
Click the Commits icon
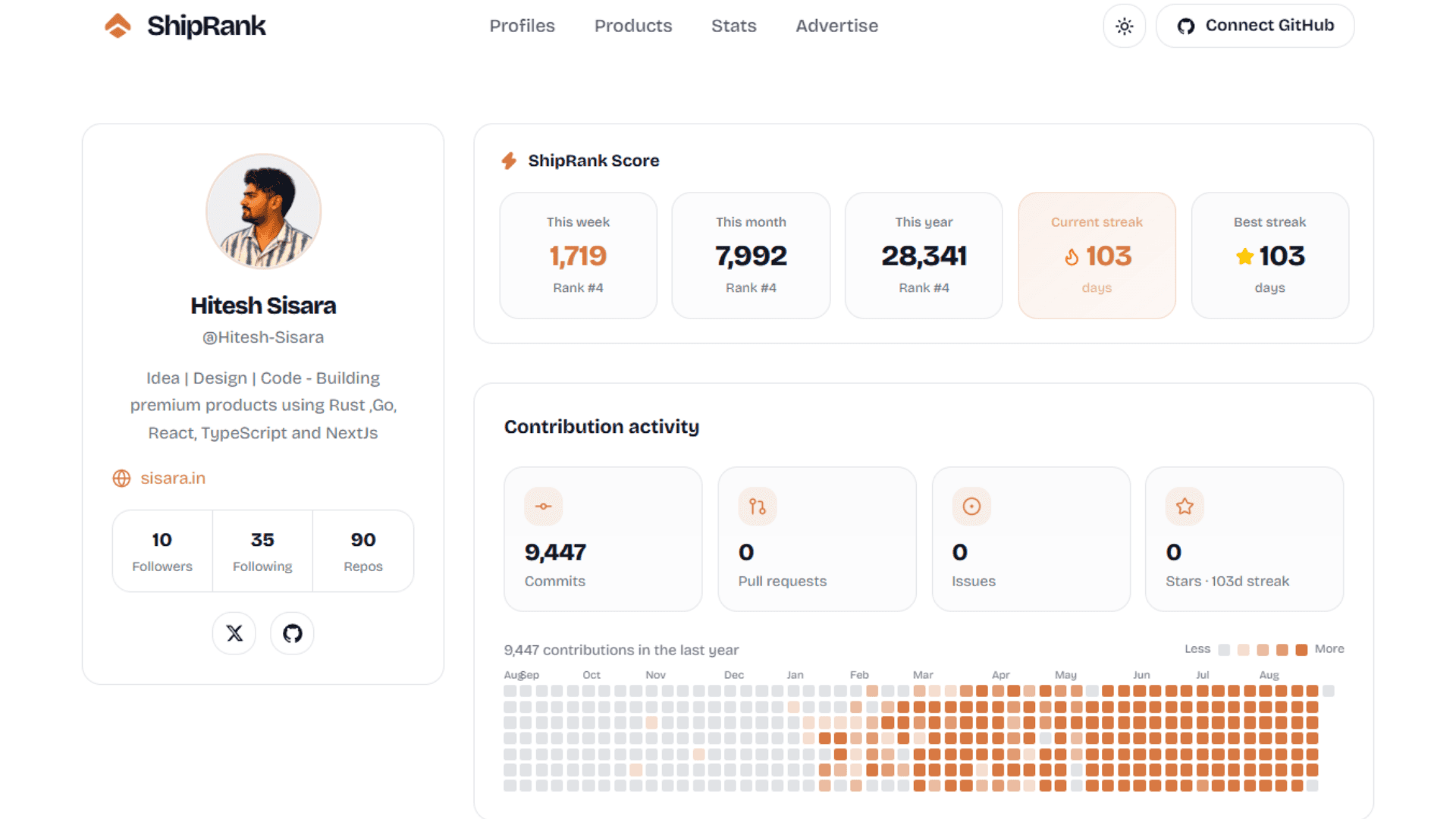544,507
